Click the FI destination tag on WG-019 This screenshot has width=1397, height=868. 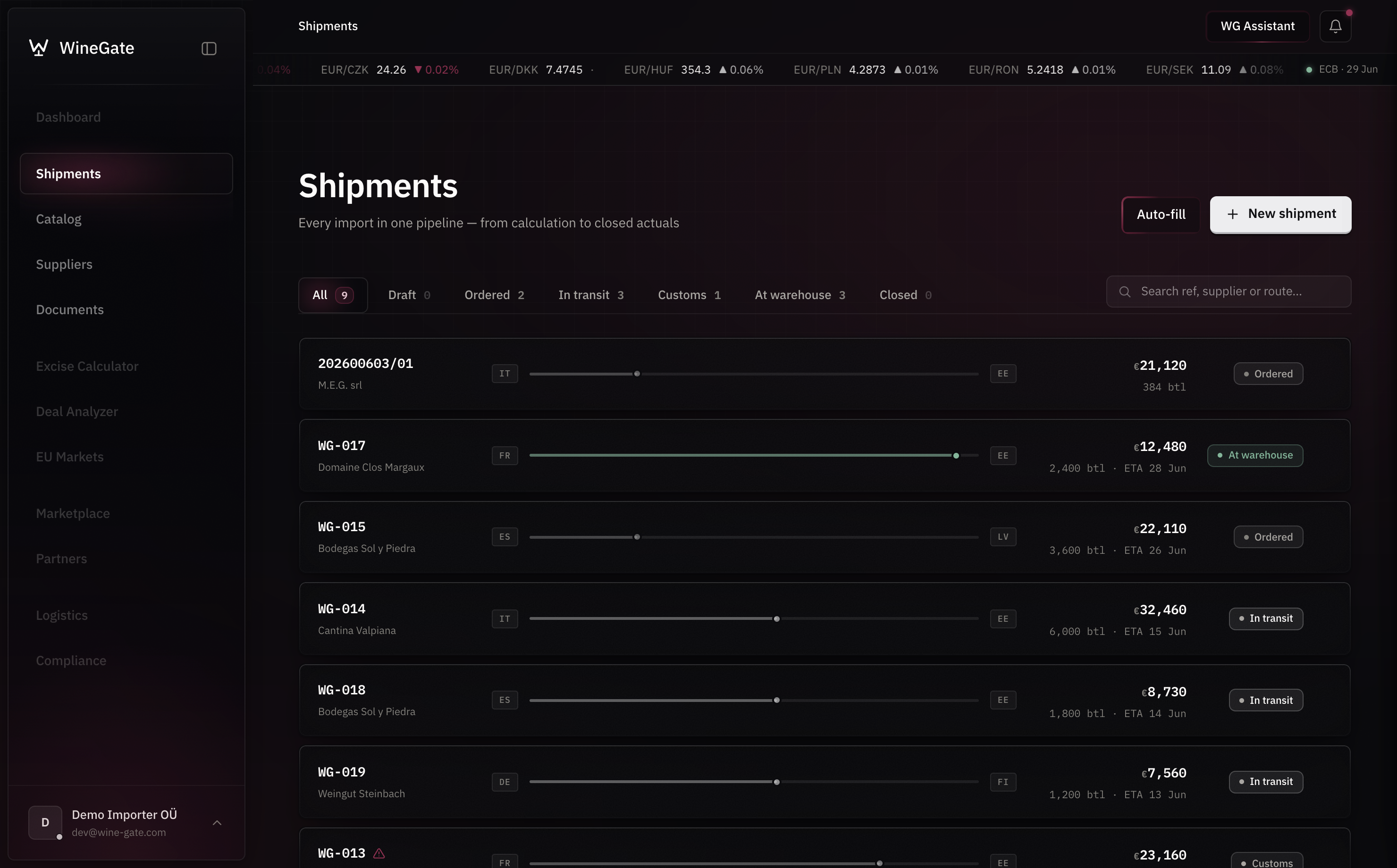coord(1002,782)
